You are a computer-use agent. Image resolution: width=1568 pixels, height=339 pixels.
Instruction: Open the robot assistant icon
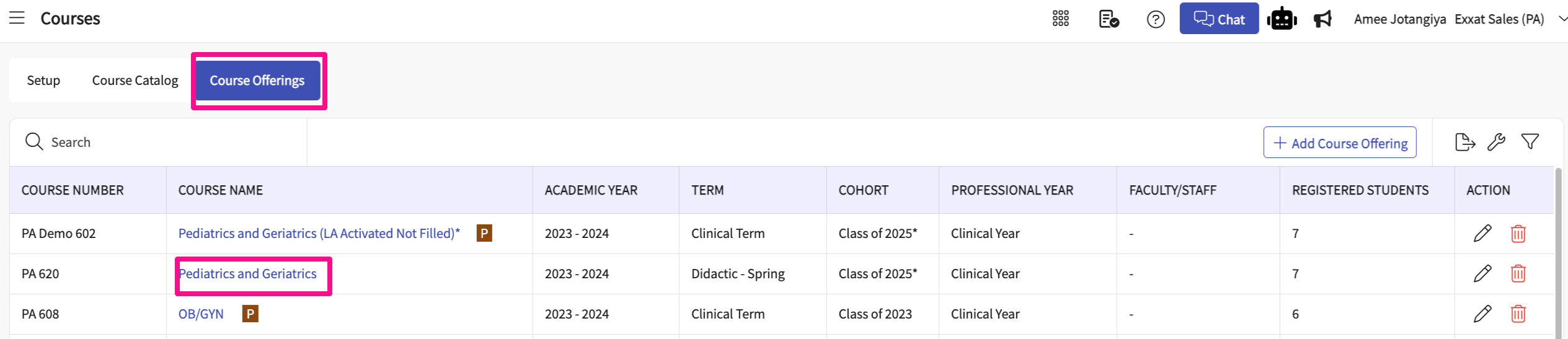[x=1282, y=19]
